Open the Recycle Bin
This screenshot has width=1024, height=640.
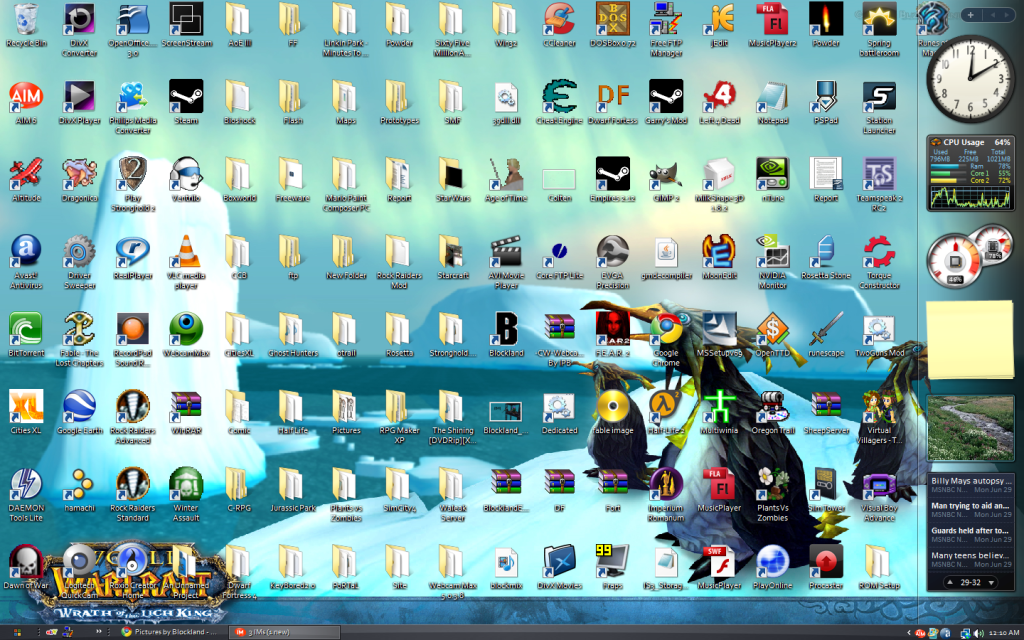(24, 19)
